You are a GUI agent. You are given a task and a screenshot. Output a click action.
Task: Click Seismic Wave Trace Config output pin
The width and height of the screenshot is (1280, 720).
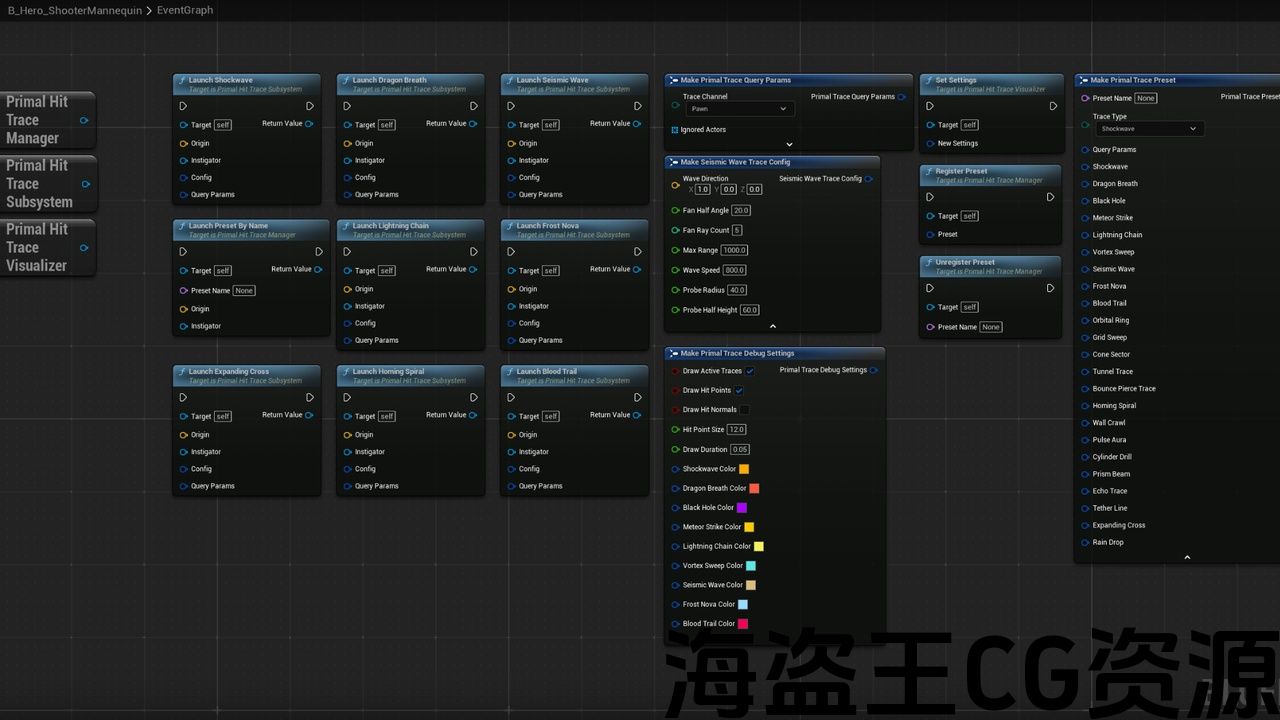pos(868,179)
